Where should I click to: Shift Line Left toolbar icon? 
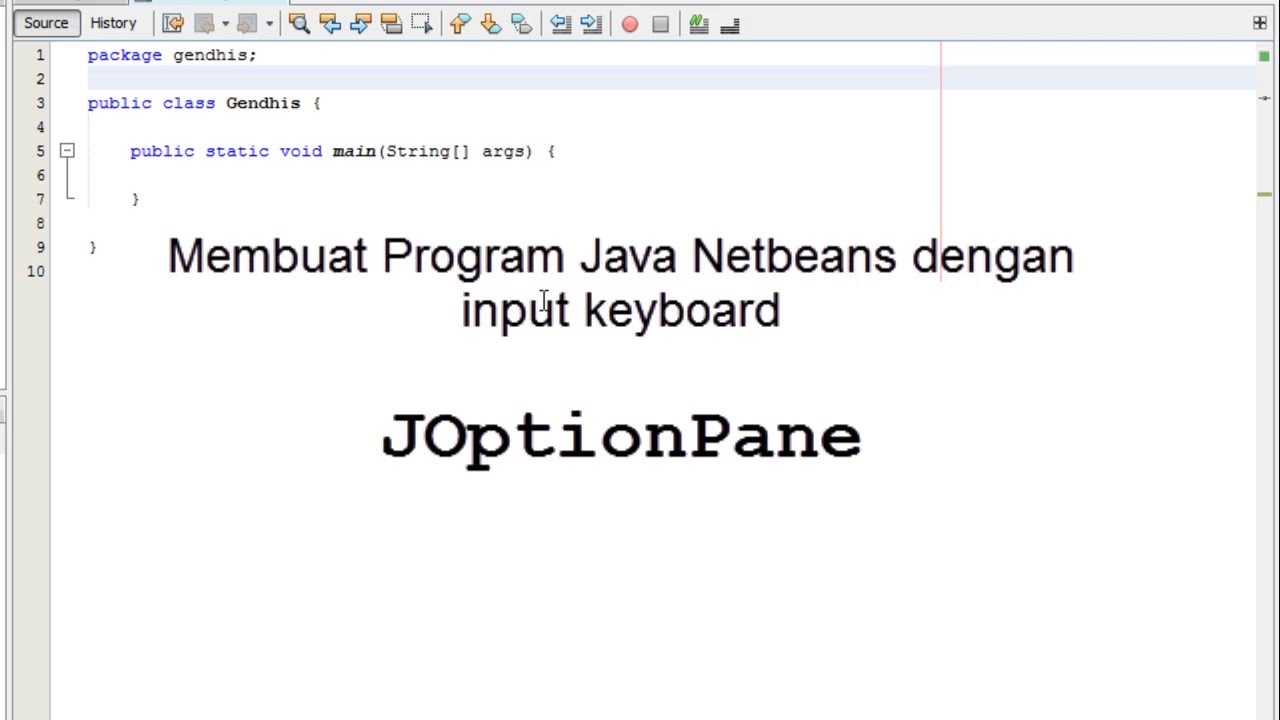[x=561, y=24]
